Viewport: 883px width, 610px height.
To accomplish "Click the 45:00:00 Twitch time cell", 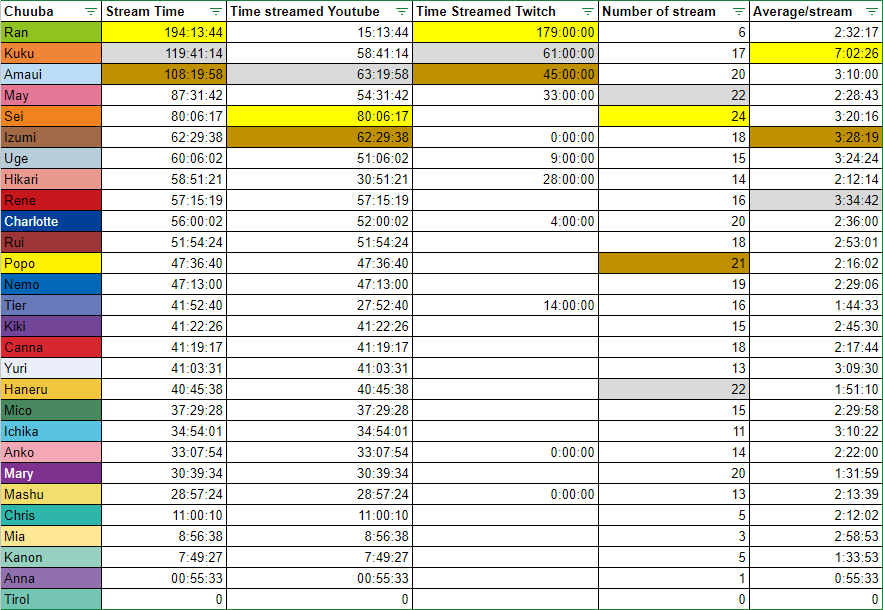I will tap(506, 74).
